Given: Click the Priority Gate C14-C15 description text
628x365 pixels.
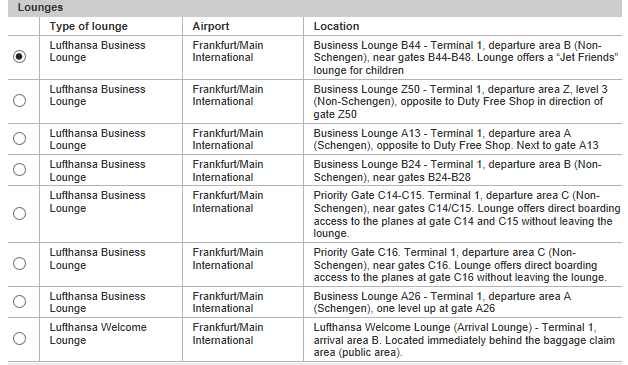Looking at the screenshot, I should (x=467, y=214).
